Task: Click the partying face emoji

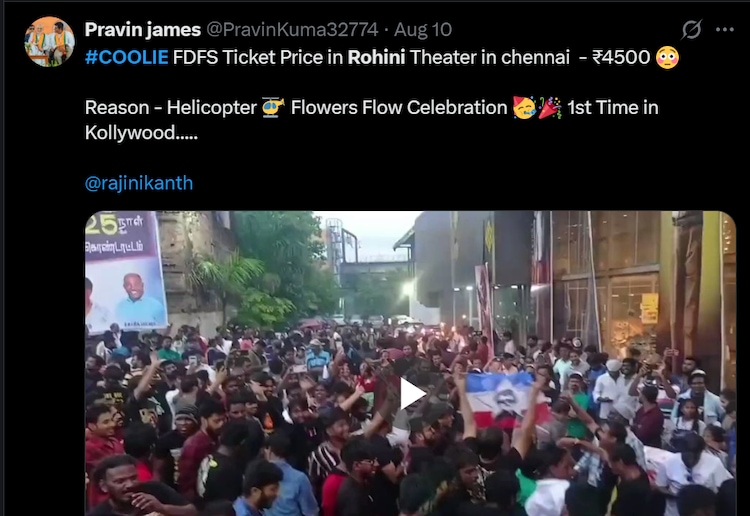Action: 524,107
